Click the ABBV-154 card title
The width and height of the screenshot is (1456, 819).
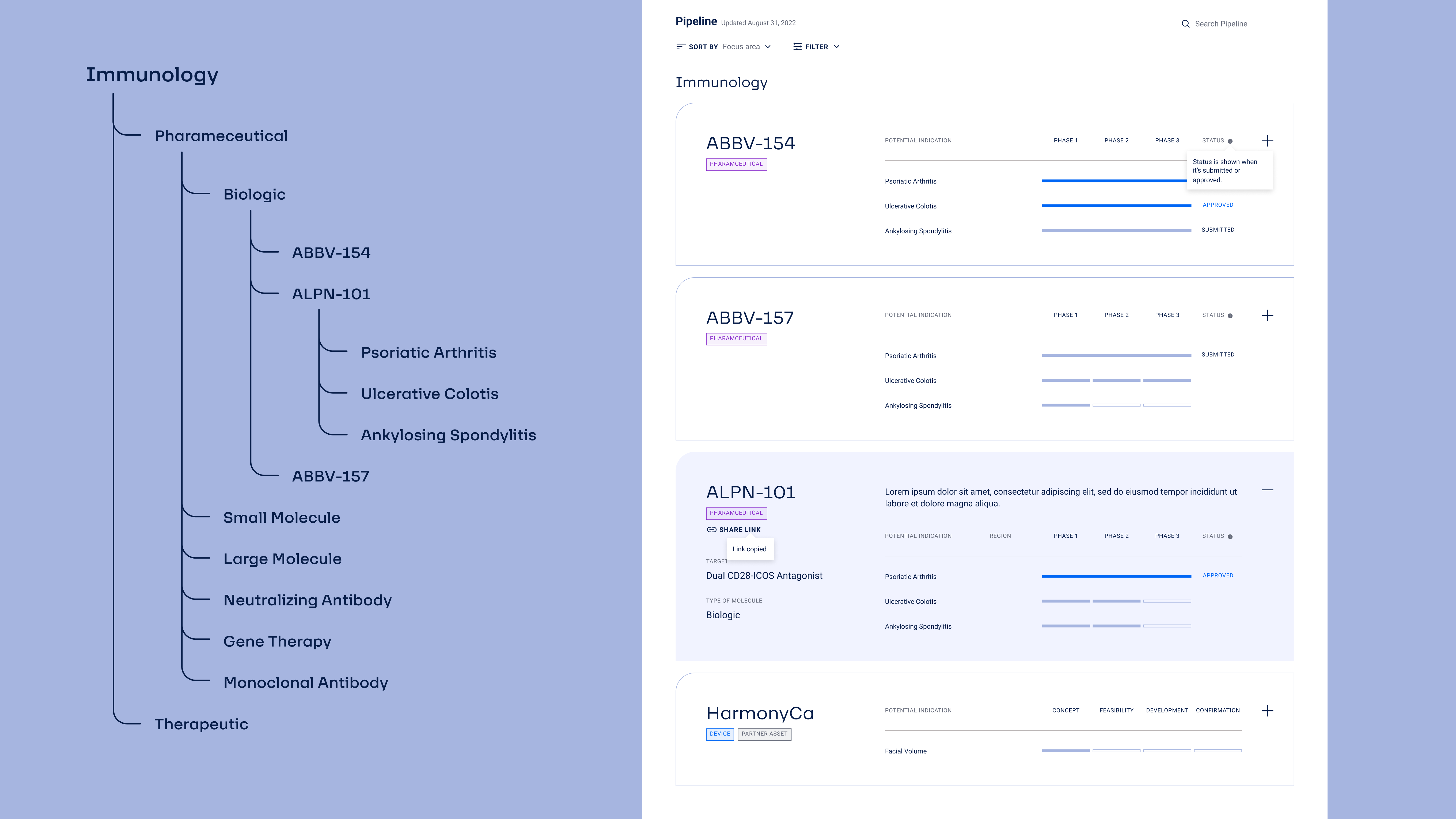click(x=750, y=143)
